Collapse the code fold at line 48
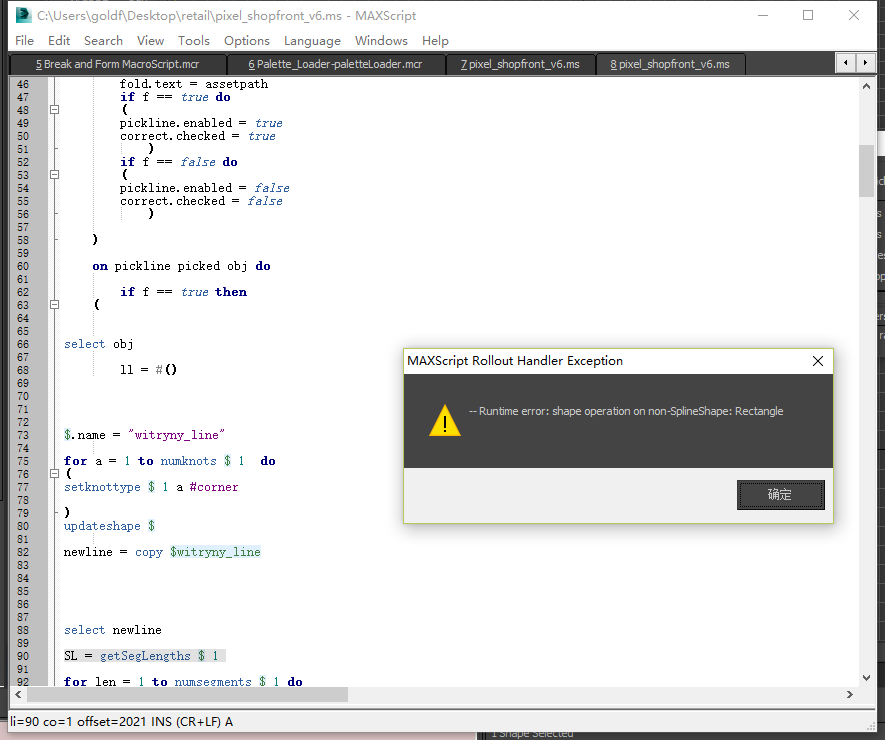885x740 pixels. (55, 110)
